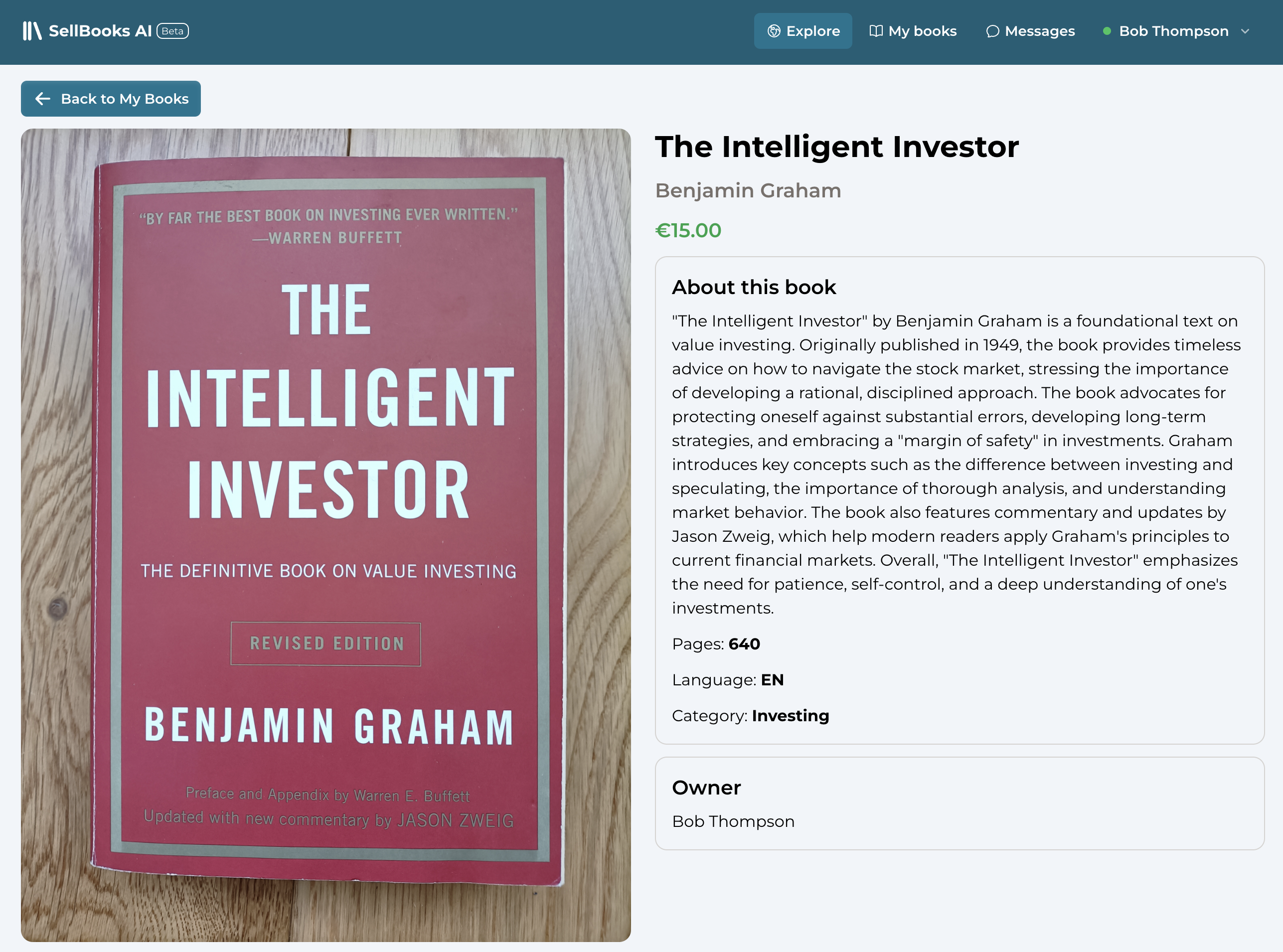The width and height of the screenshot is (1283, 952).
Task: Click the €15.00 price label
Action: click(688, 230)
